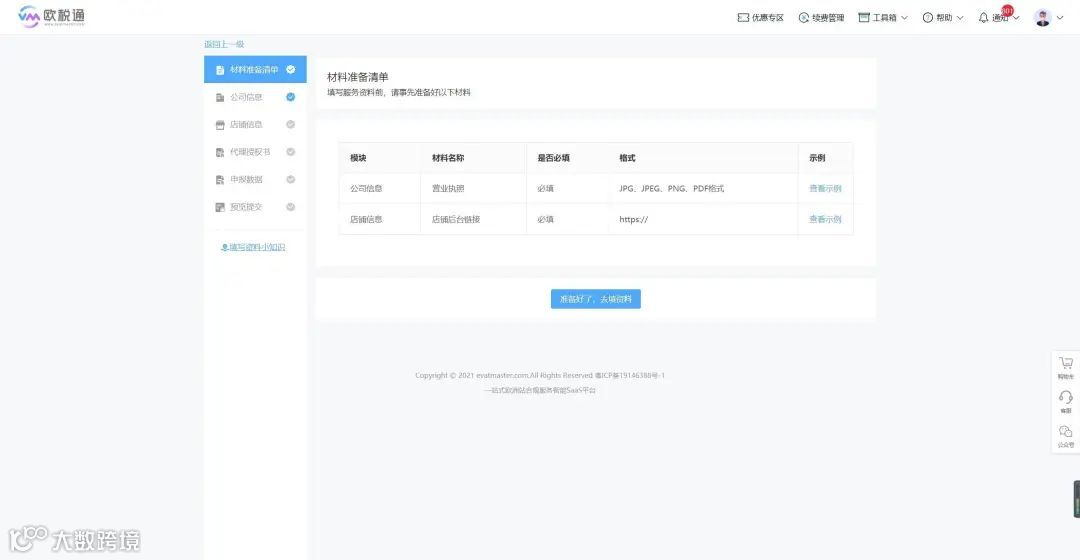Image resolution: width=1080 pixels, height=560 pixels.
Task: Open the 优惠专区 menu text
Action: click(768, 18)
